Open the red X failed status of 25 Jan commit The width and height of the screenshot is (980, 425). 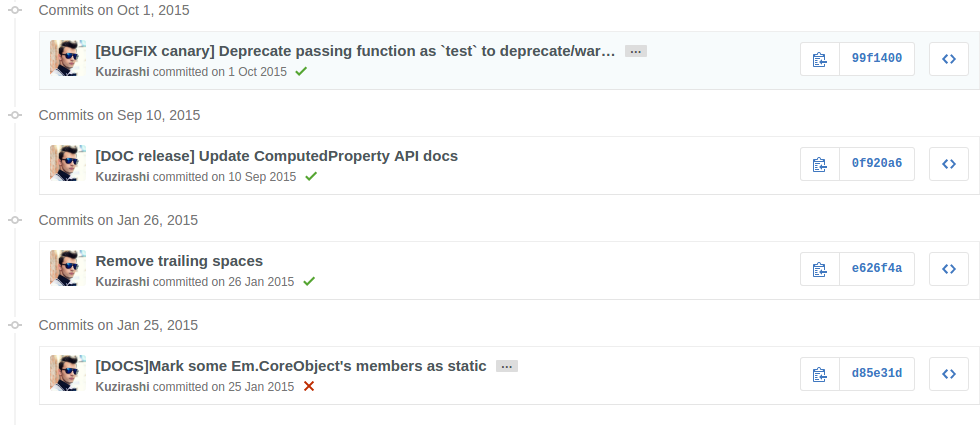tap(309, 386)
